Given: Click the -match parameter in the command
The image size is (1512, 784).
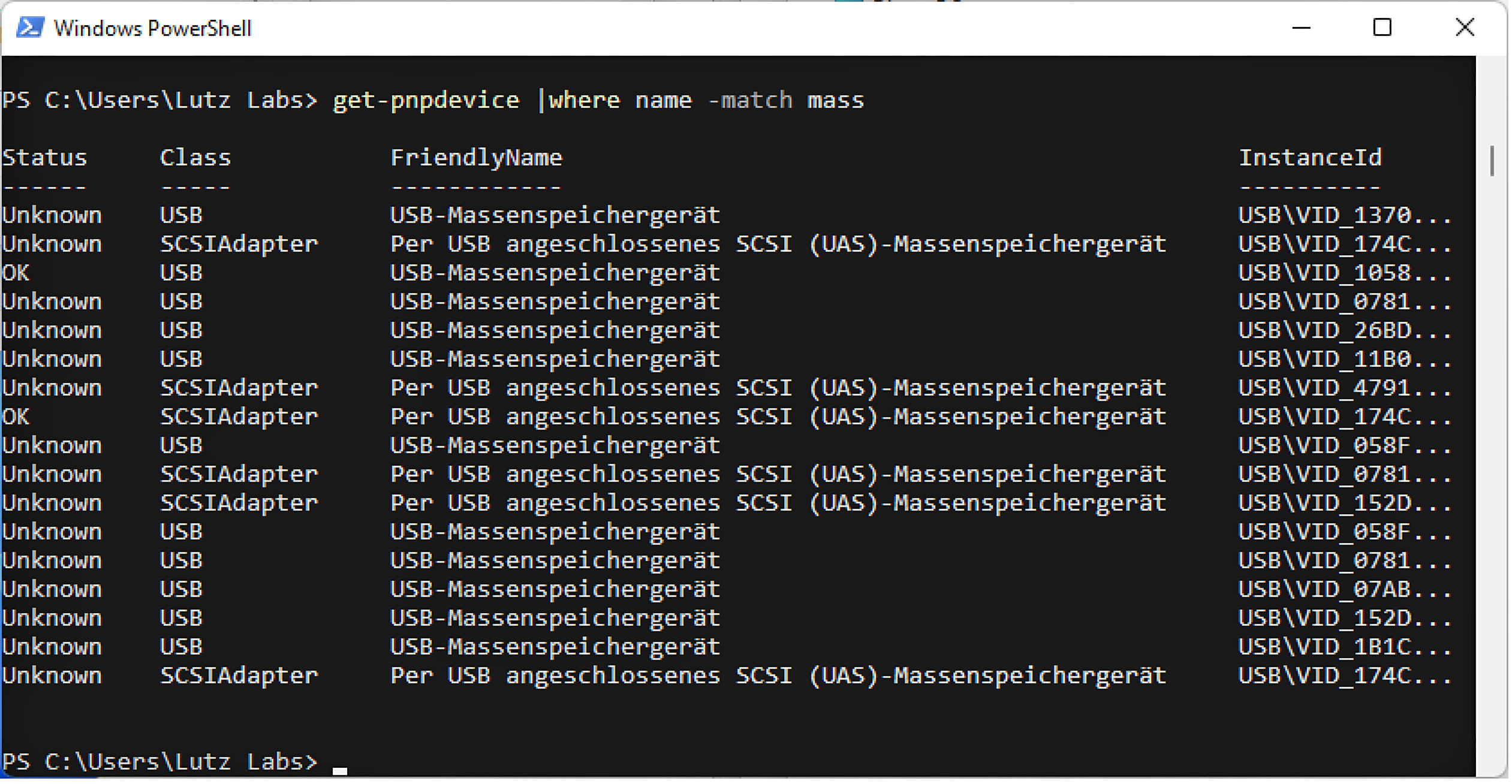Looking at the screenshot, I should pyautogui.click(x=750, y=100).
